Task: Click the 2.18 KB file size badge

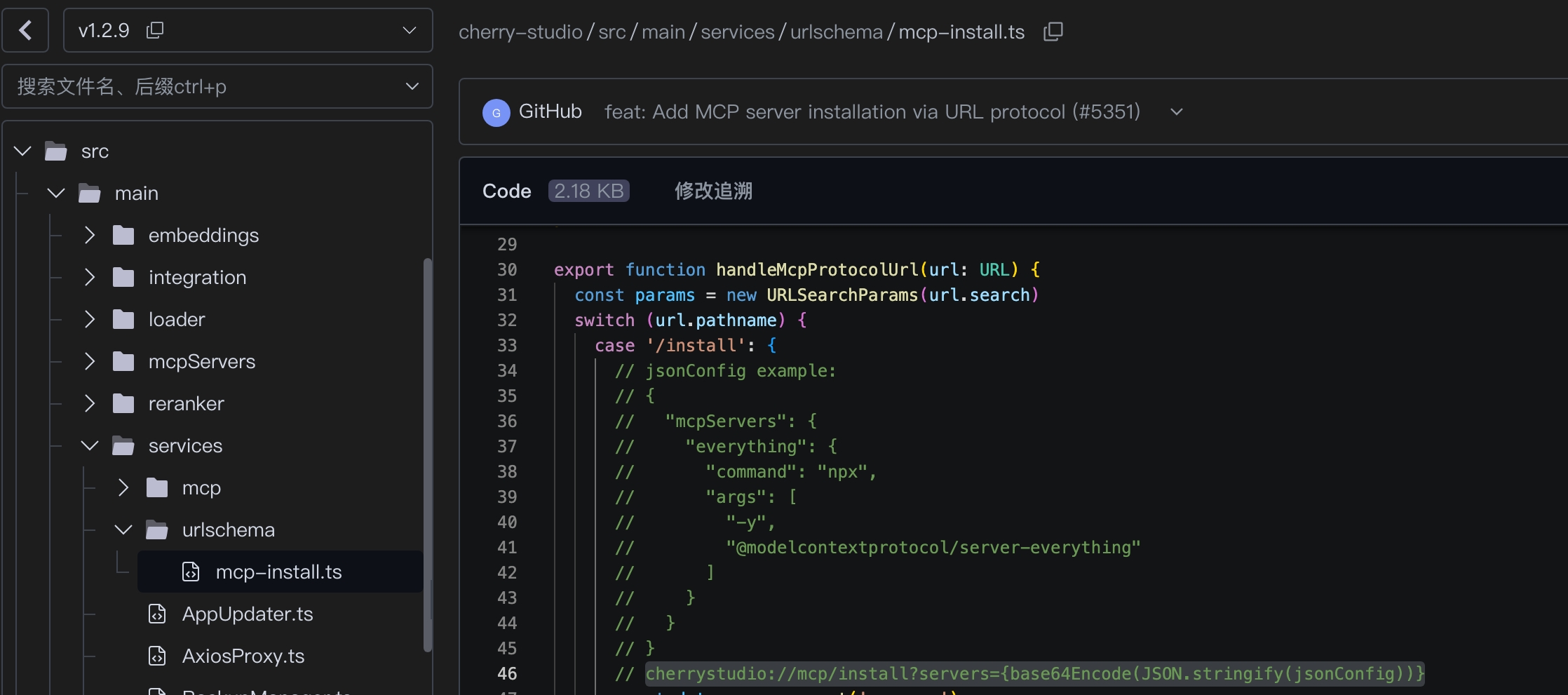Action: point(589,191)
